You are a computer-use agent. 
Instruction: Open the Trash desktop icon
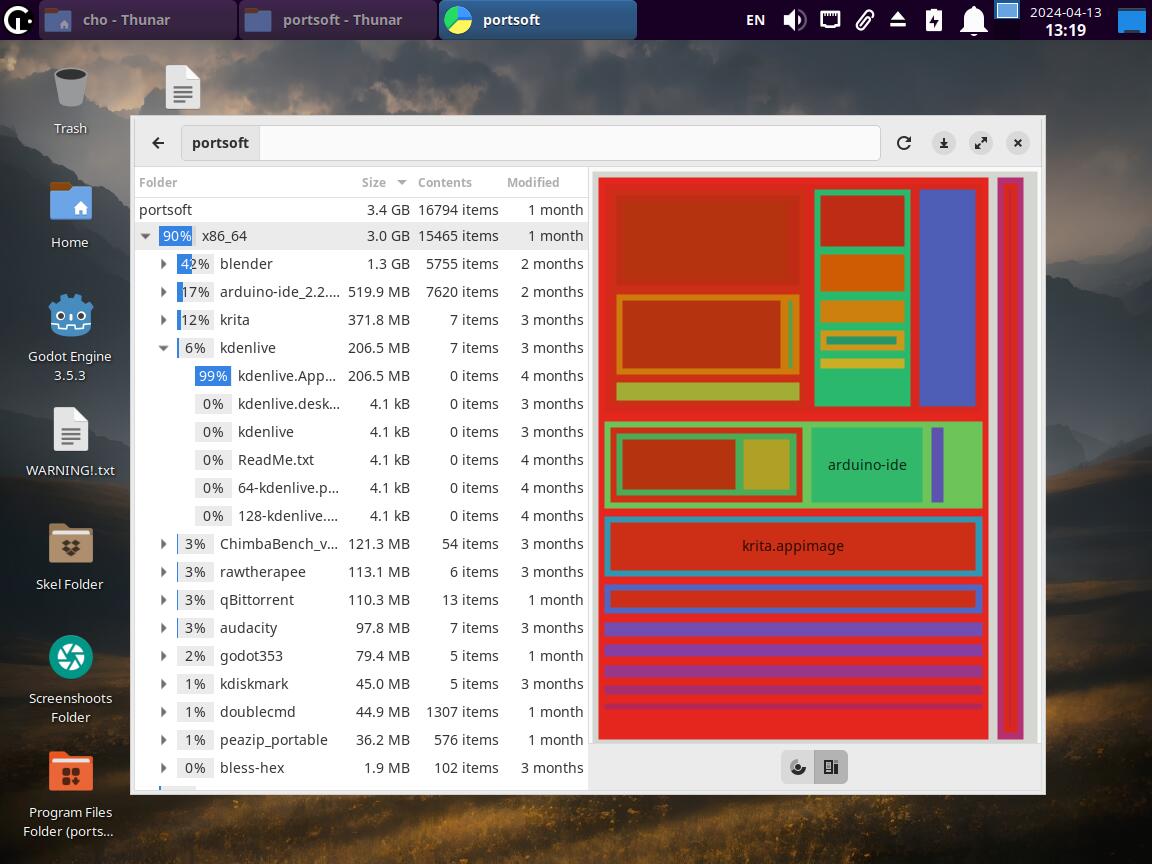pyautogui.click(x=70, y=89)
